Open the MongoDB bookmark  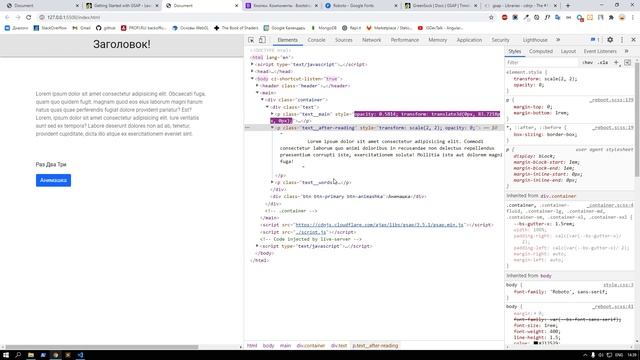pos(324,28)
